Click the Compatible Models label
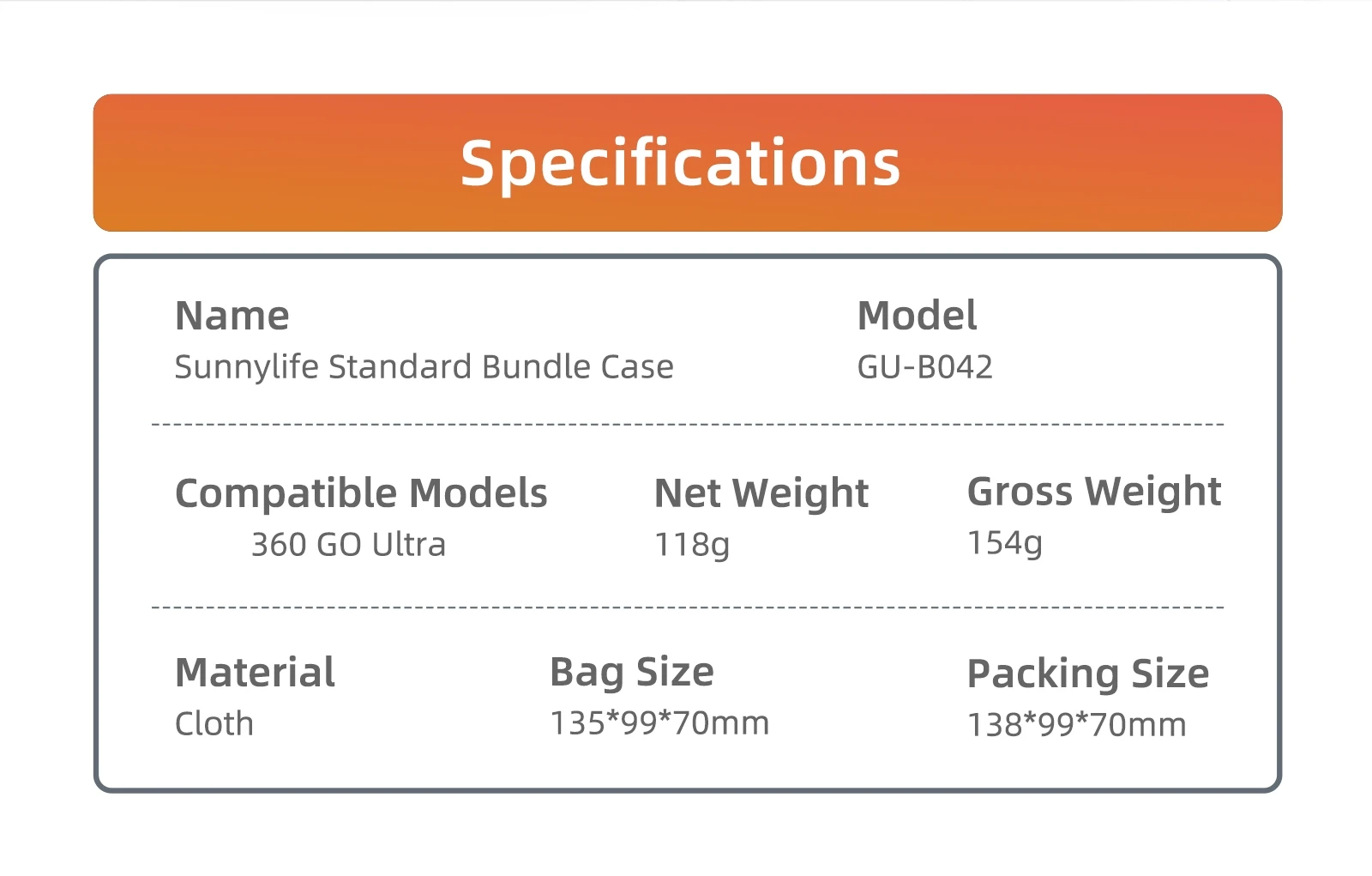 pos(361,493)
